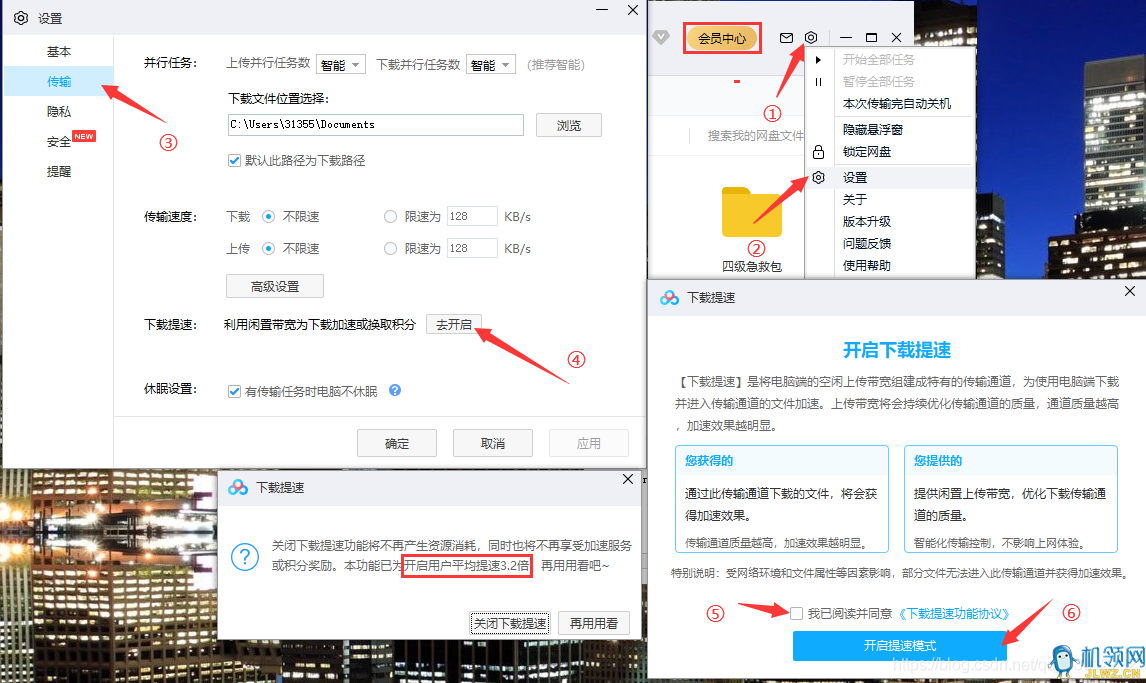Click the heart-shaped icon beside 会员中心
Image resolution: width=1146 pixels, height=683 pixels.
[661, 37]
